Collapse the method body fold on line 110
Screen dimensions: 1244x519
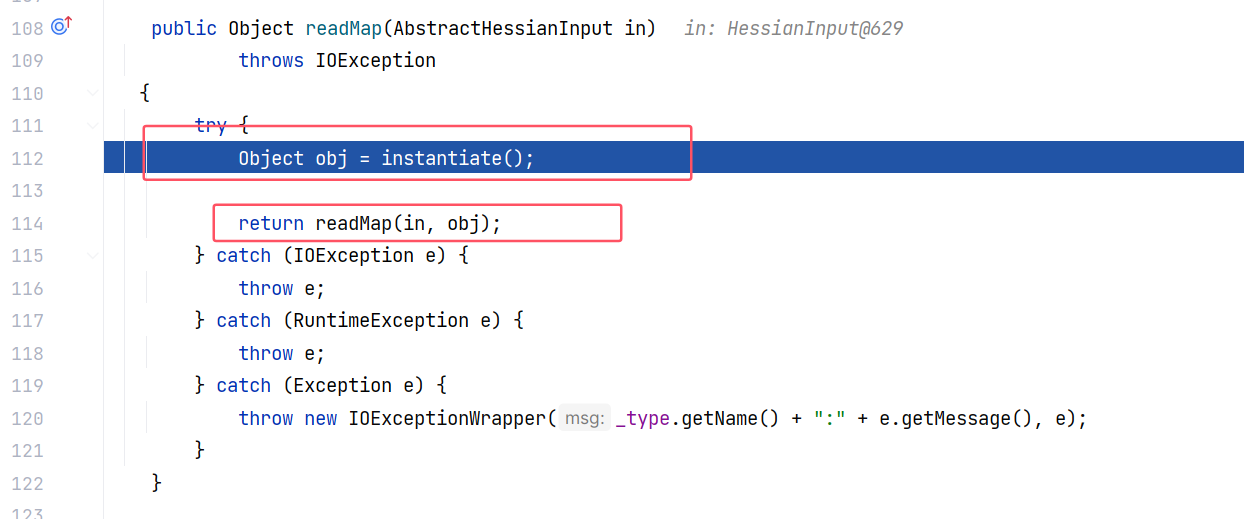point(93,93)
